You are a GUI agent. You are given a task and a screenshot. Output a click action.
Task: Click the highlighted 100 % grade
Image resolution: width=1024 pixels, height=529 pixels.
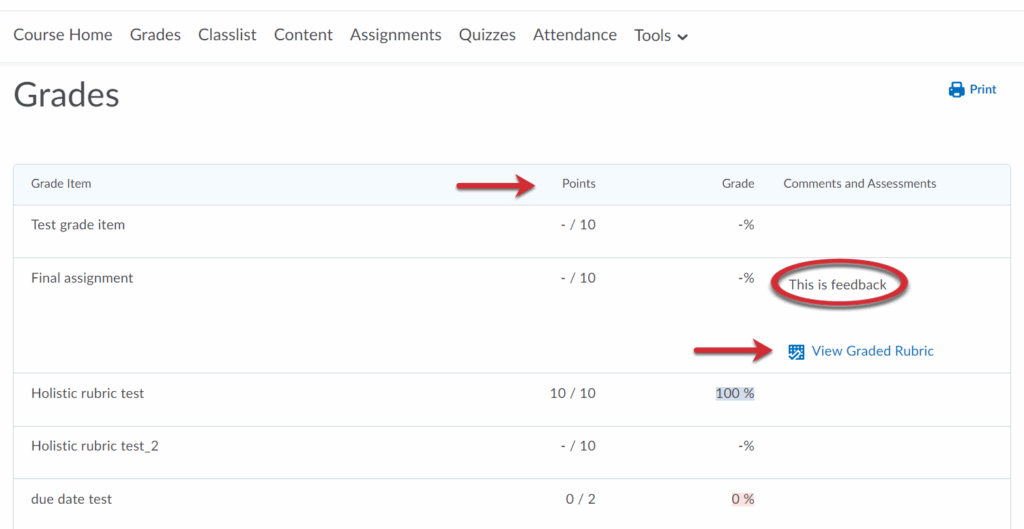(x=735, y=393)
